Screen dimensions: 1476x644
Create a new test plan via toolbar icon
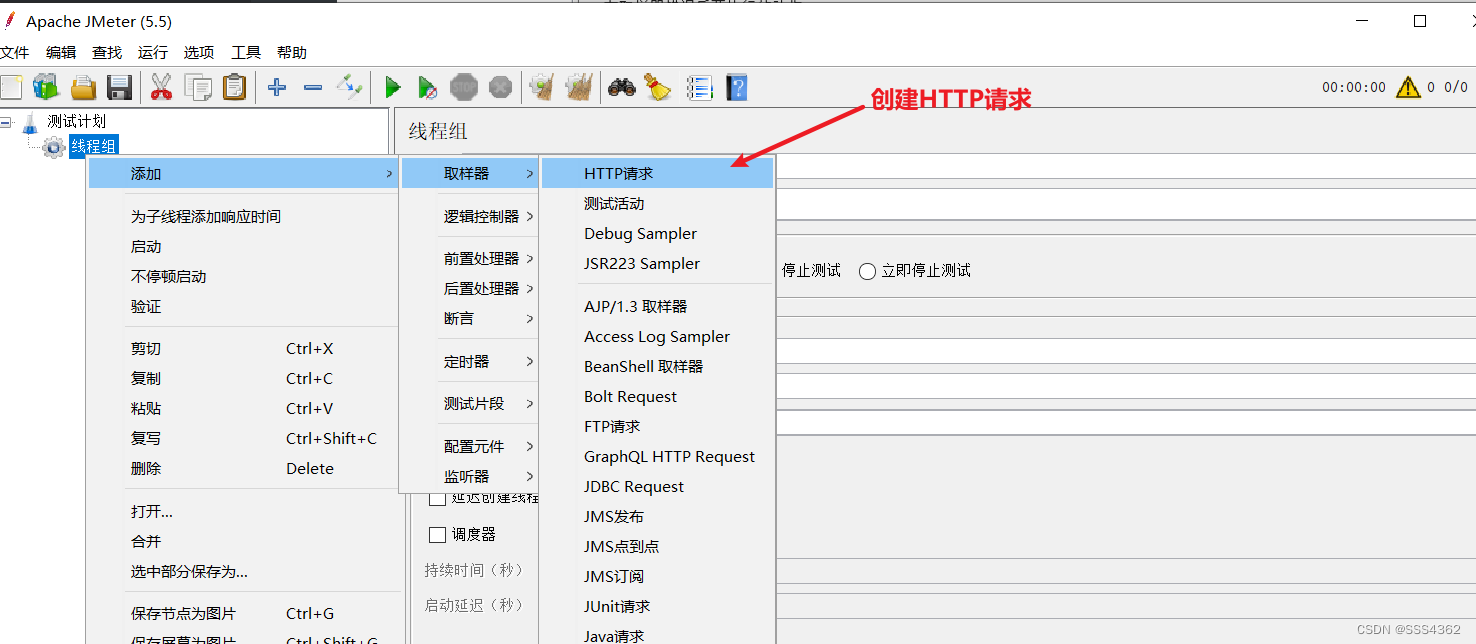(11, 87)
